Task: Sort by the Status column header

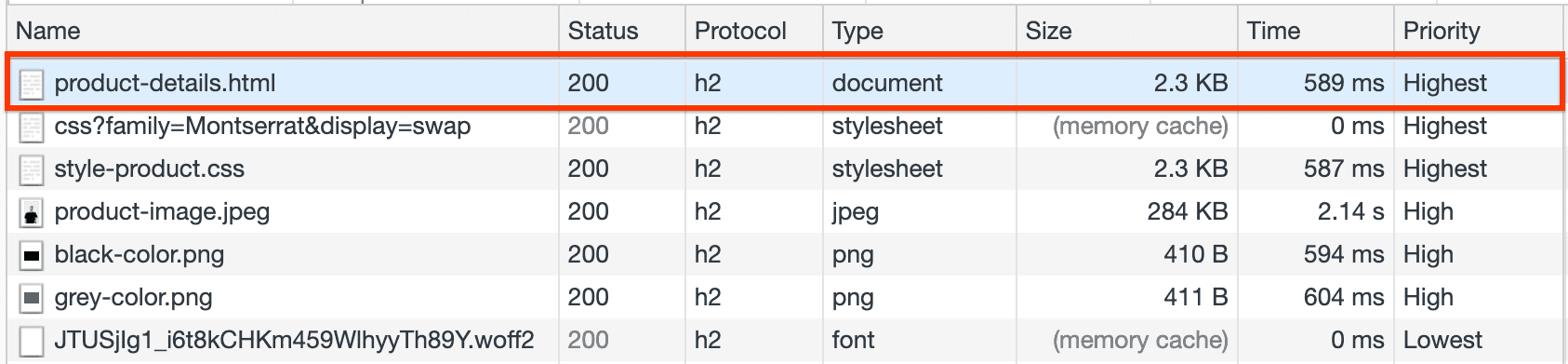Action: [622, 31]
